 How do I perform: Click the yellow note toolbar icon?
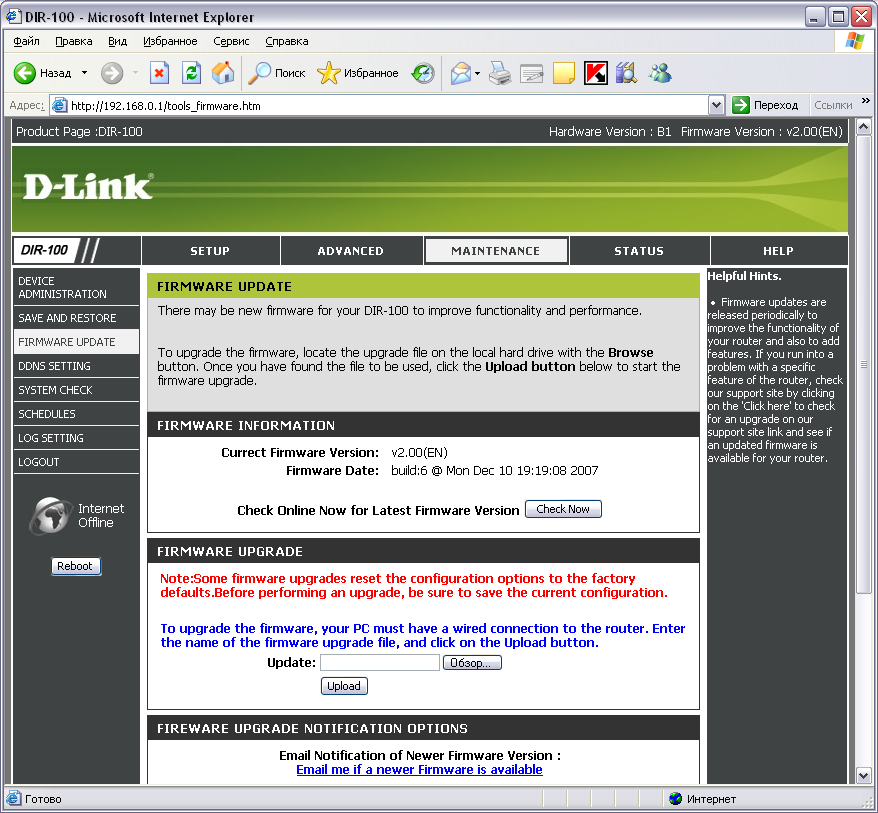tap(564, 73)
